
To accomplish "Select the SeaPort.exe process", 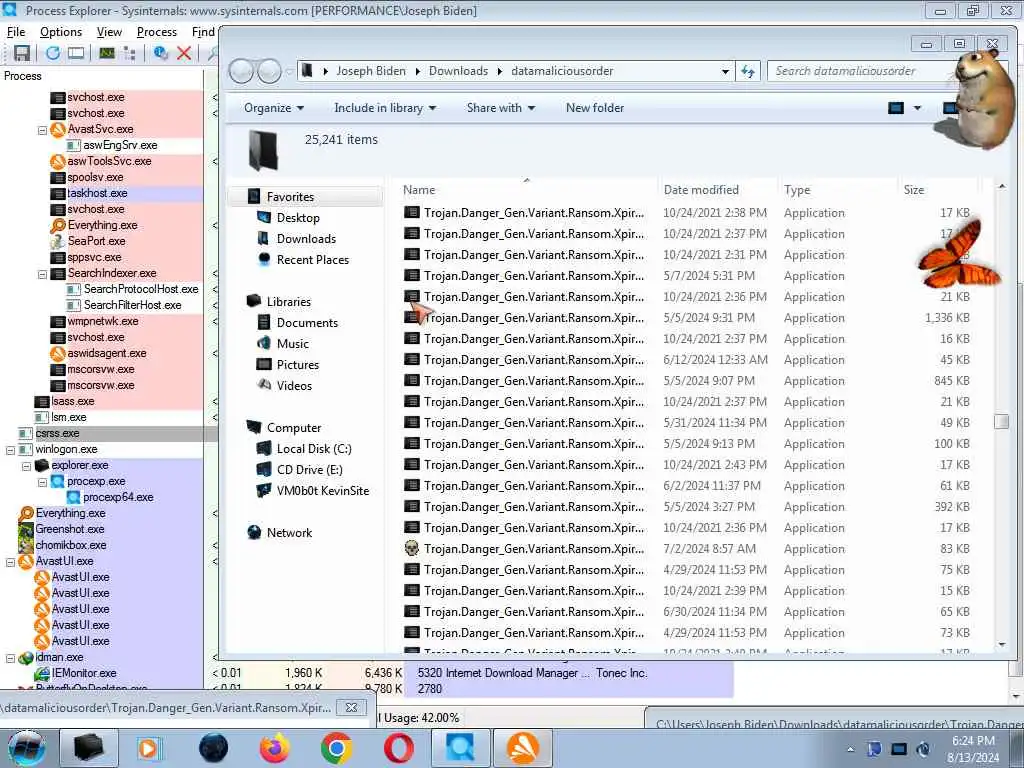I will point(96,241).
